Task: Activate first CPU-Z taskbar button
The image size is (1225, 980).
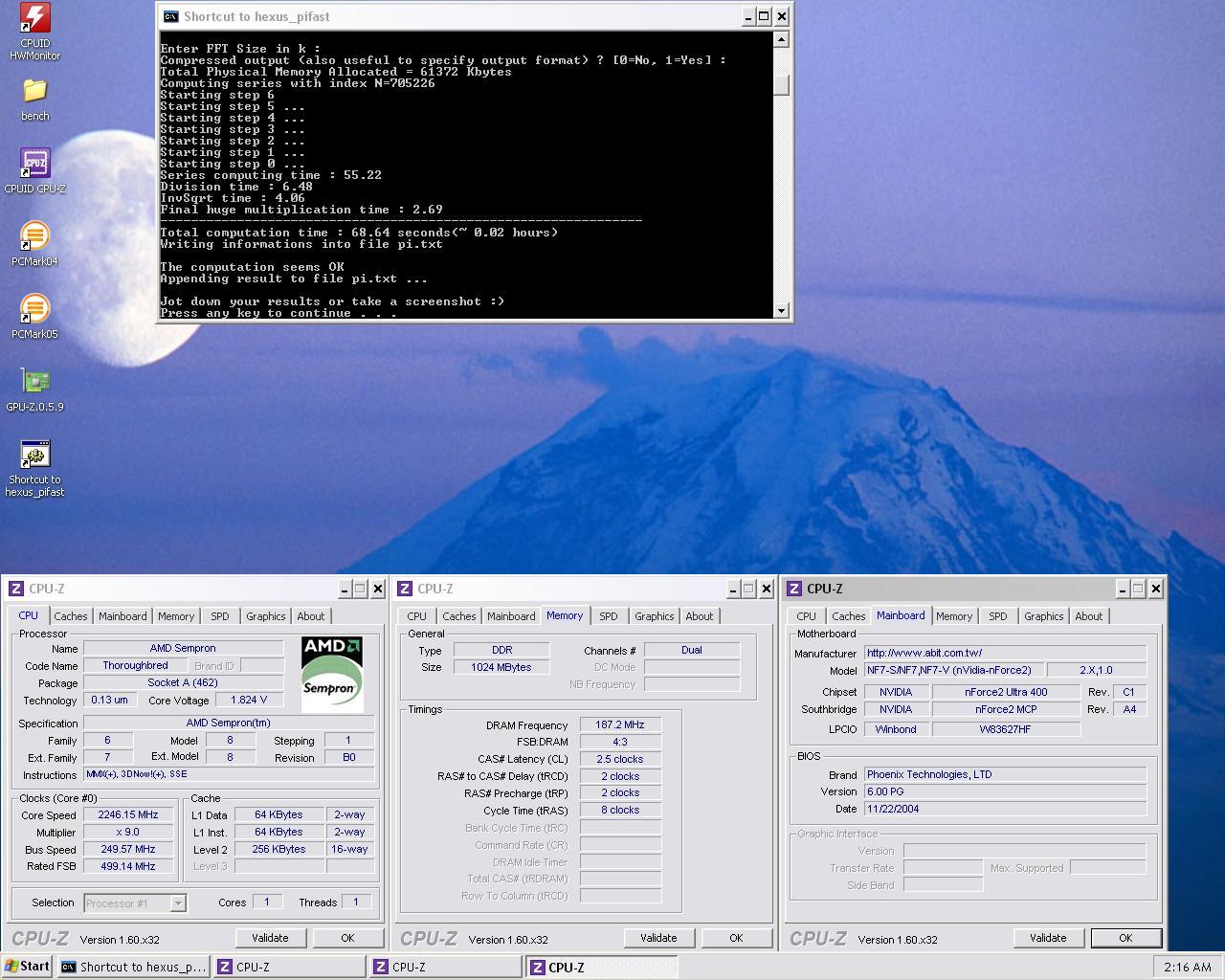Action: [x=290, y=967]
